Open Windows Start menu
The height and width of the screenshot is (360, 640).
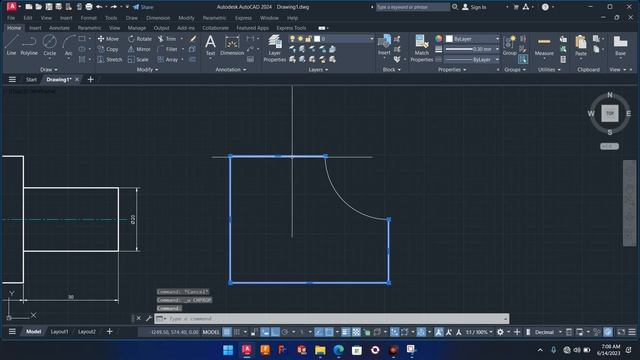pos(228,350)
